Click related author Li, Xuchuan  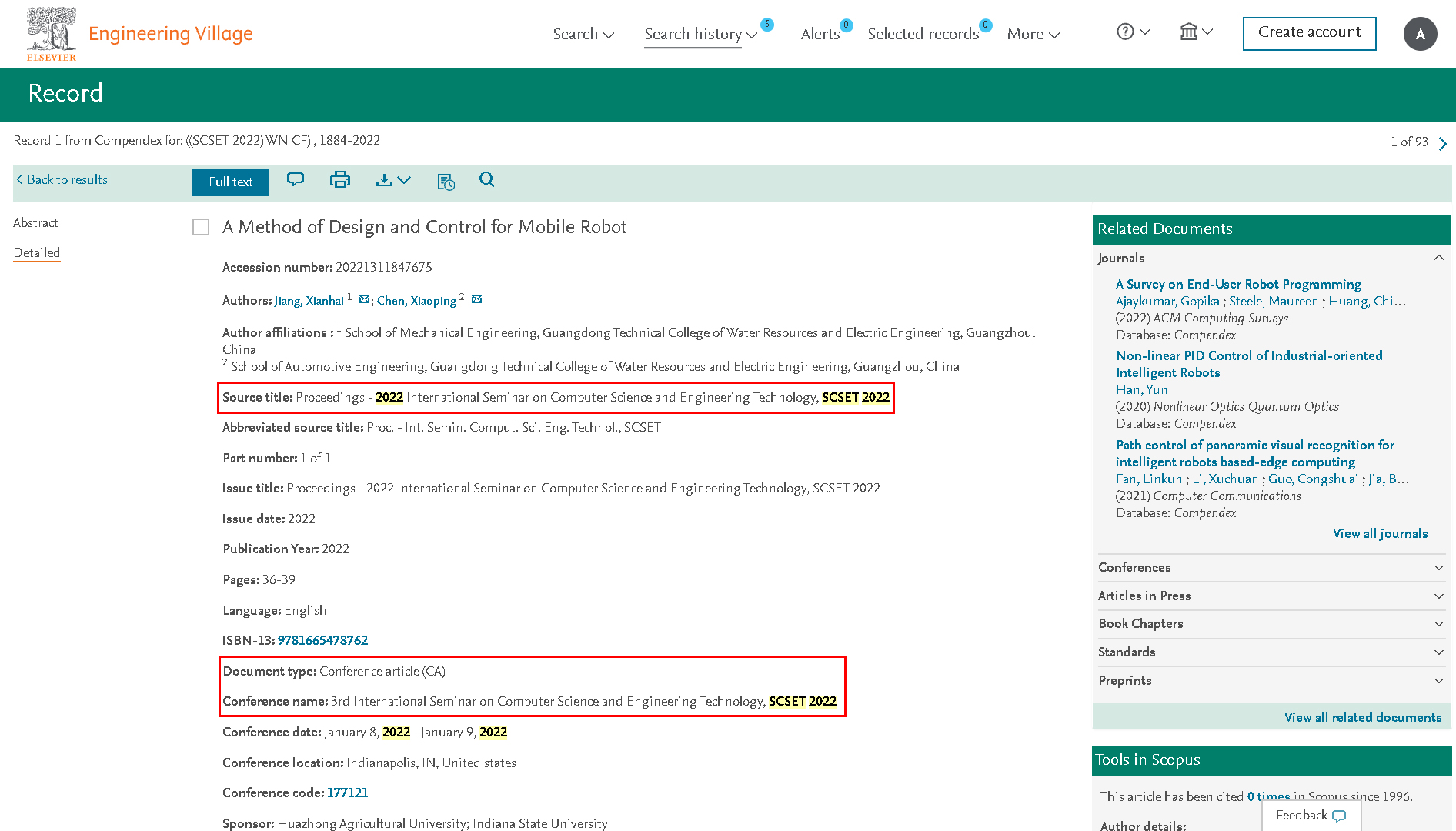click(1225, 479)
